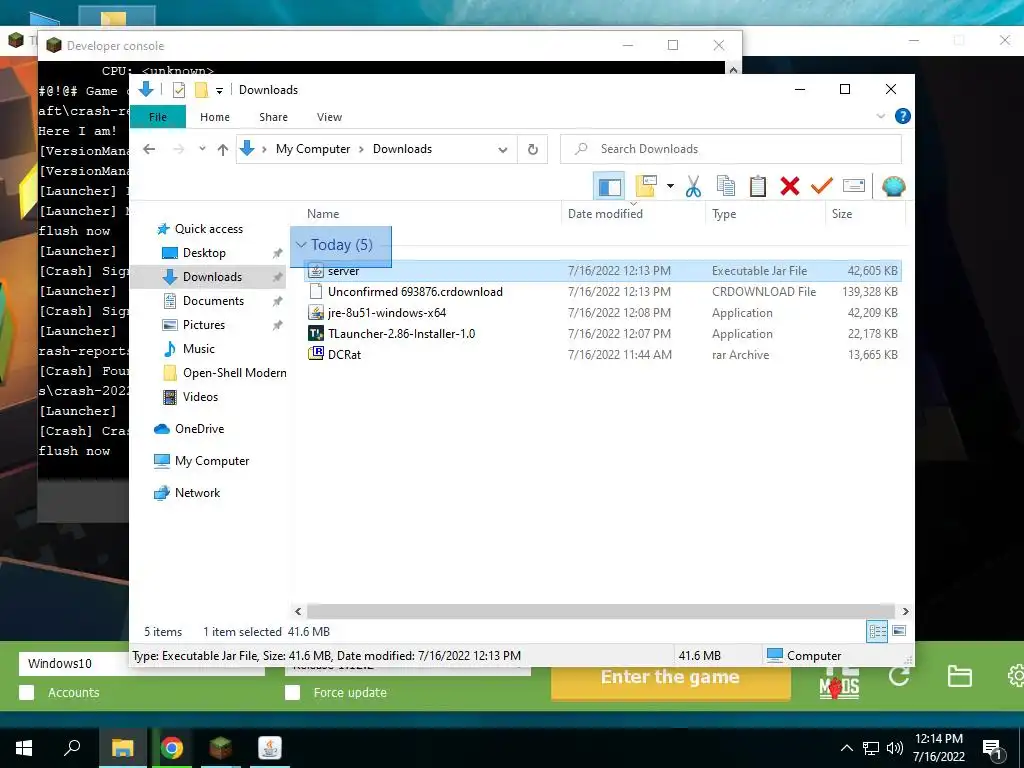Click the Copy toolbar icon

pyautogui.click(x=726, y=187)
